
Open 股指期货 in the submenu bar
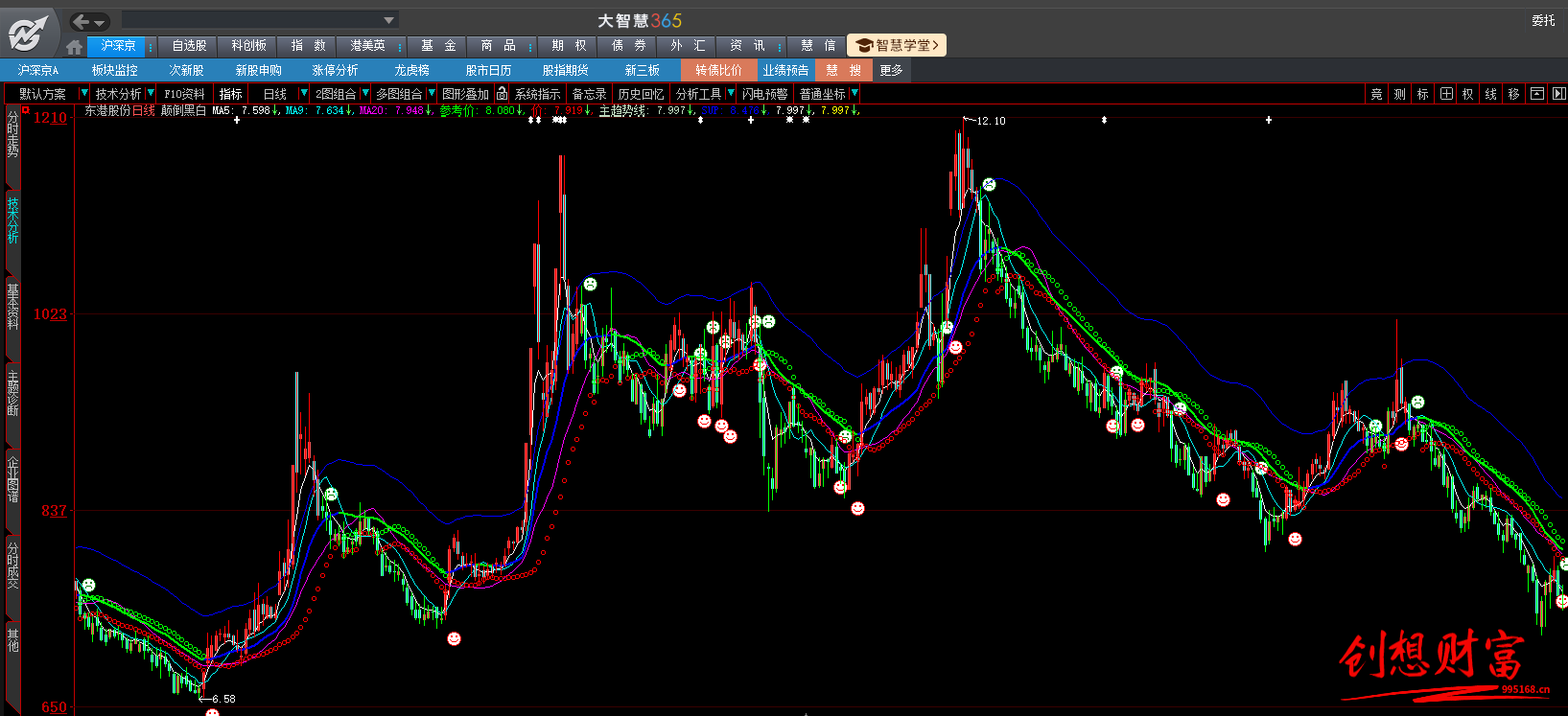(565, 70)
